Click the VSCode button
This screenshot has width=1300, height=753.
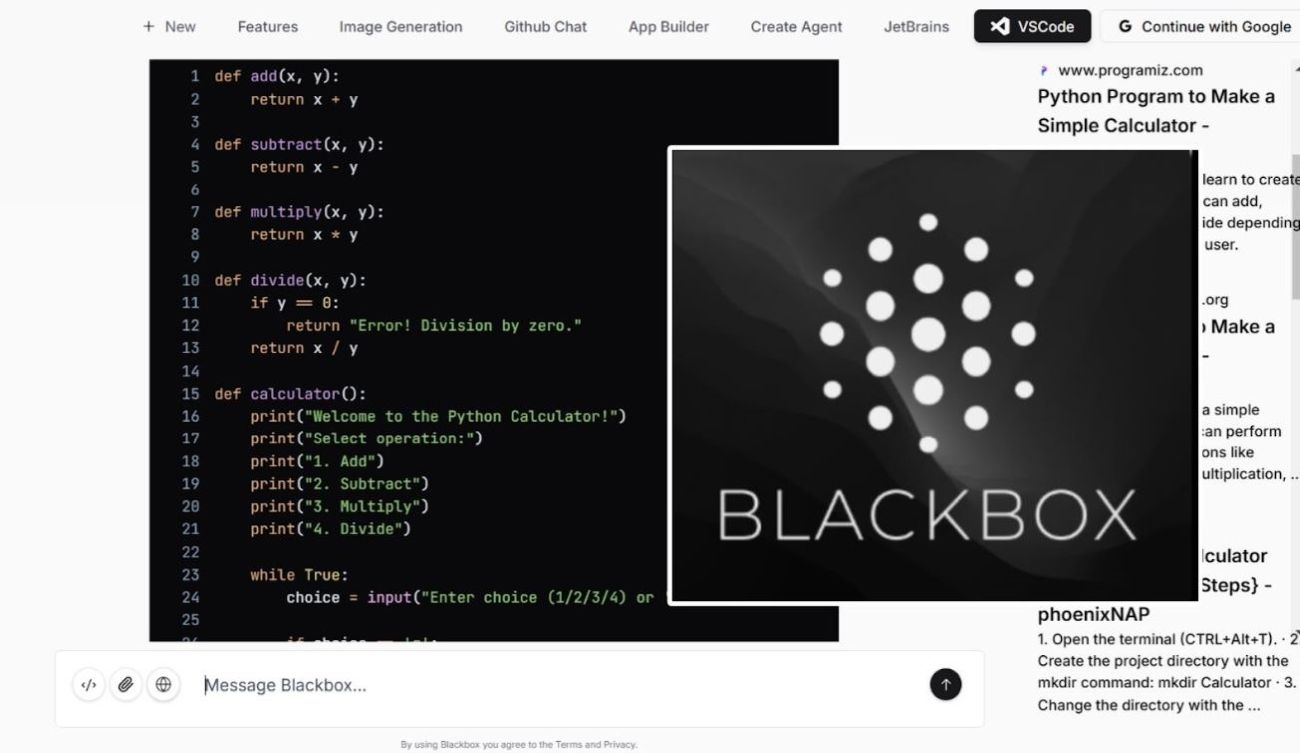point(1032,27)
